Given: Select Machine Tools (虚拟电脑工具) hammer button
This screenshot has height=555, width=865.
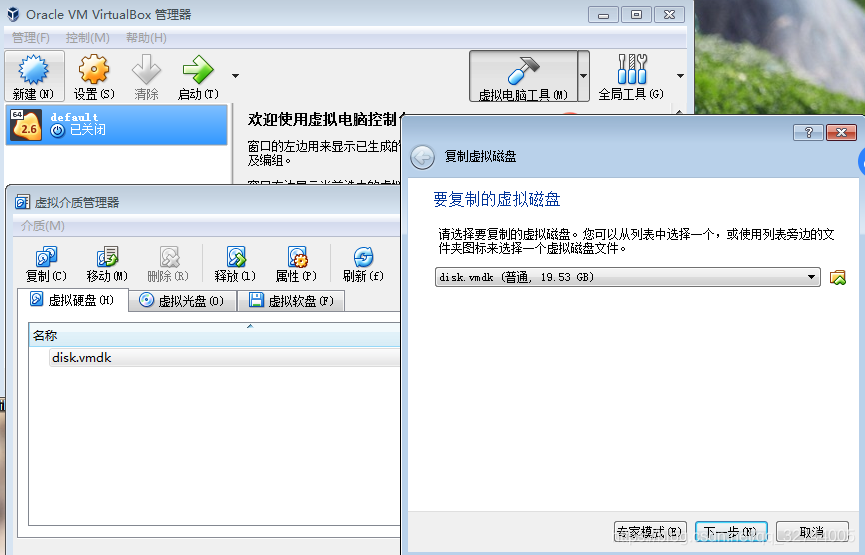Looking at the screenshot, I should point(523,76).
